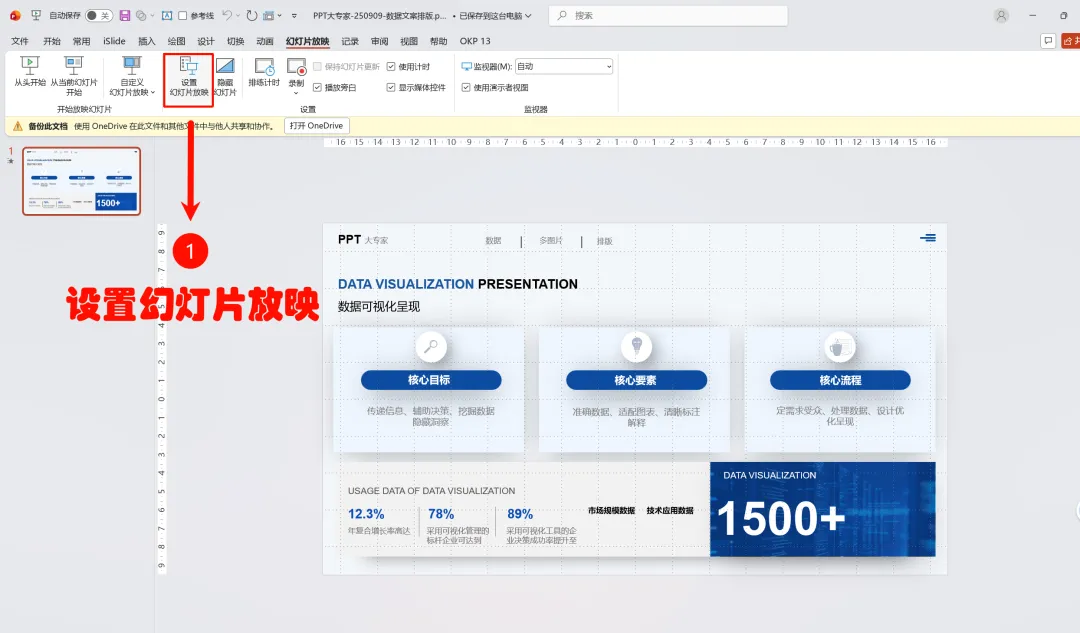
Task: Expand the 录制 record dropdown arrow
Action: (x=296, y=92)
